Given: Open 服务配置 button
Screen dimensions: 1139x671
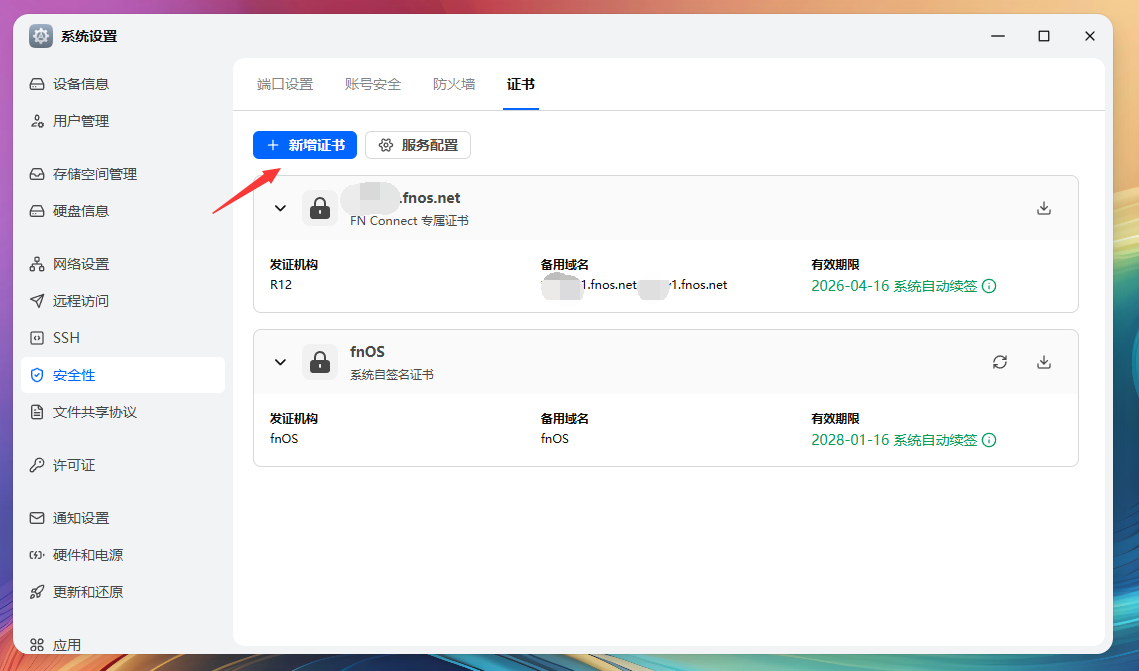Looking at the screenshot, I should (x=418, y=145).
